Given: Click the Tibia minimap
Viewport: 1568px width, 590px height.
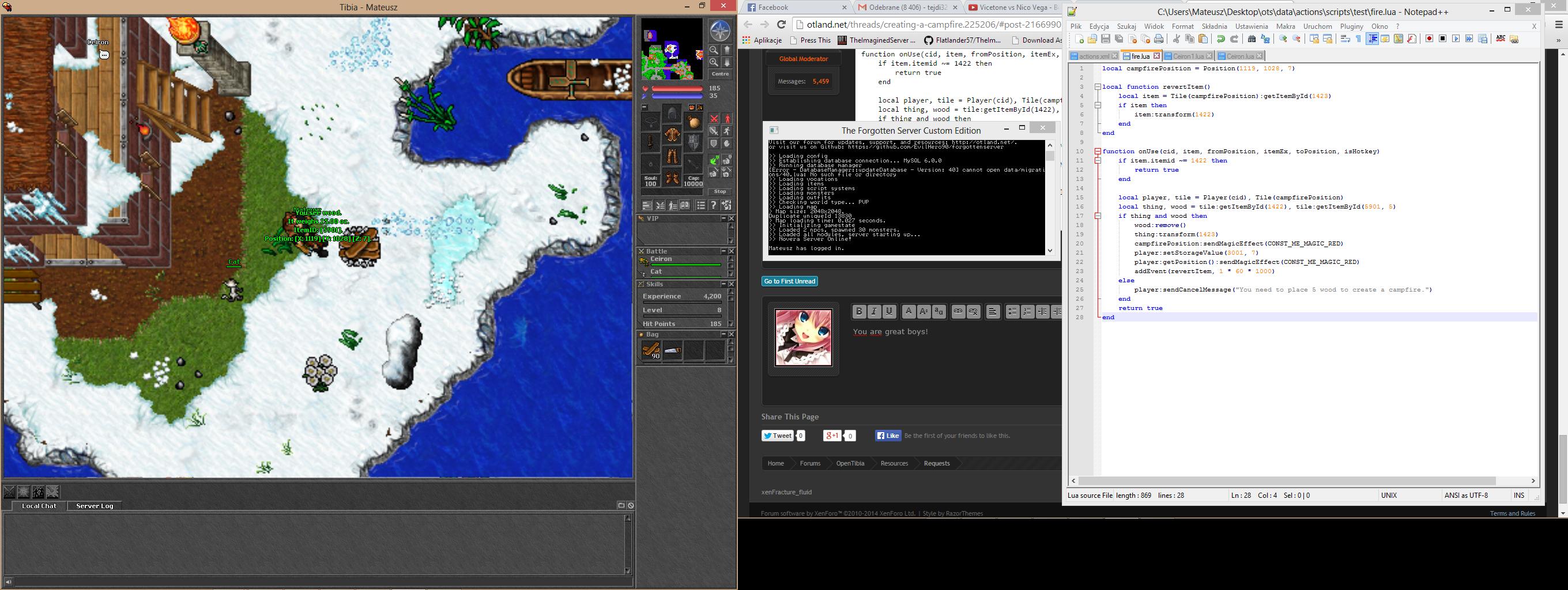Looking at the screenshot, I should coord(672,48).
